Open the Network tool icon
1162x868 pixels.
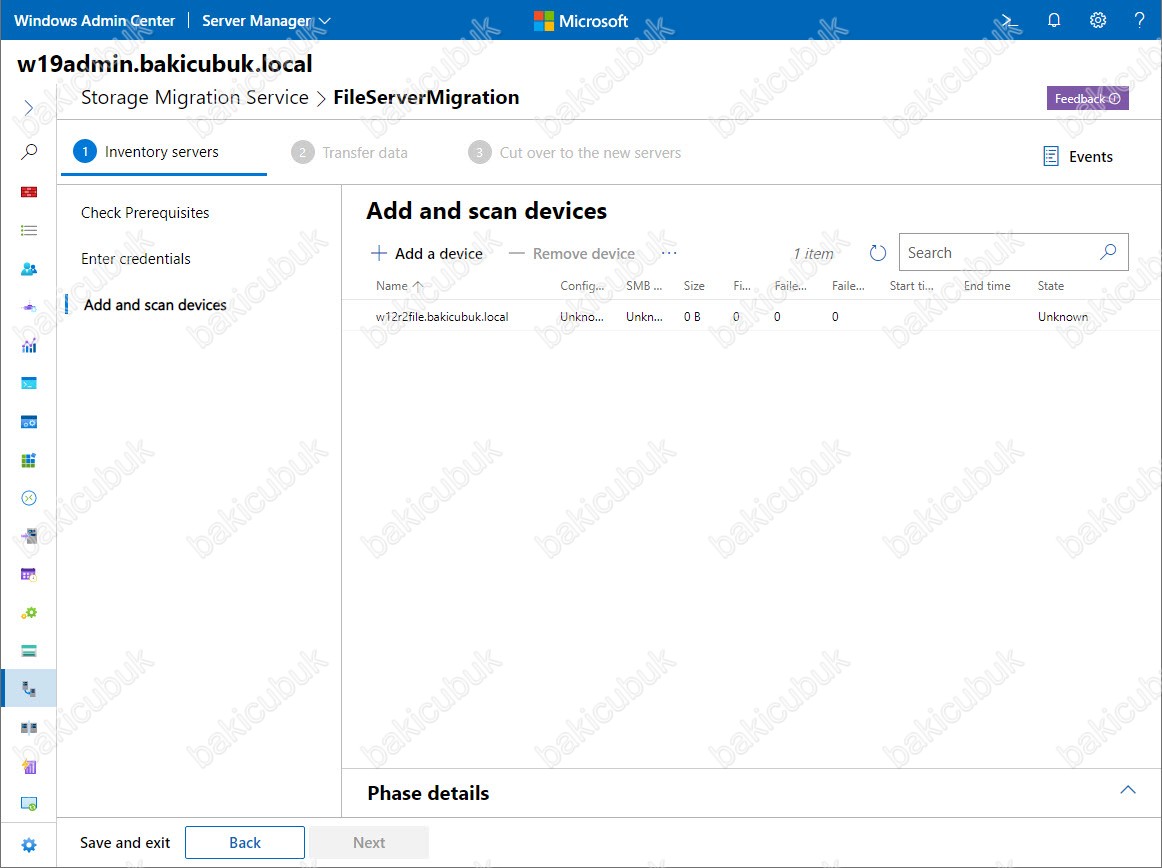coord(28,307)
